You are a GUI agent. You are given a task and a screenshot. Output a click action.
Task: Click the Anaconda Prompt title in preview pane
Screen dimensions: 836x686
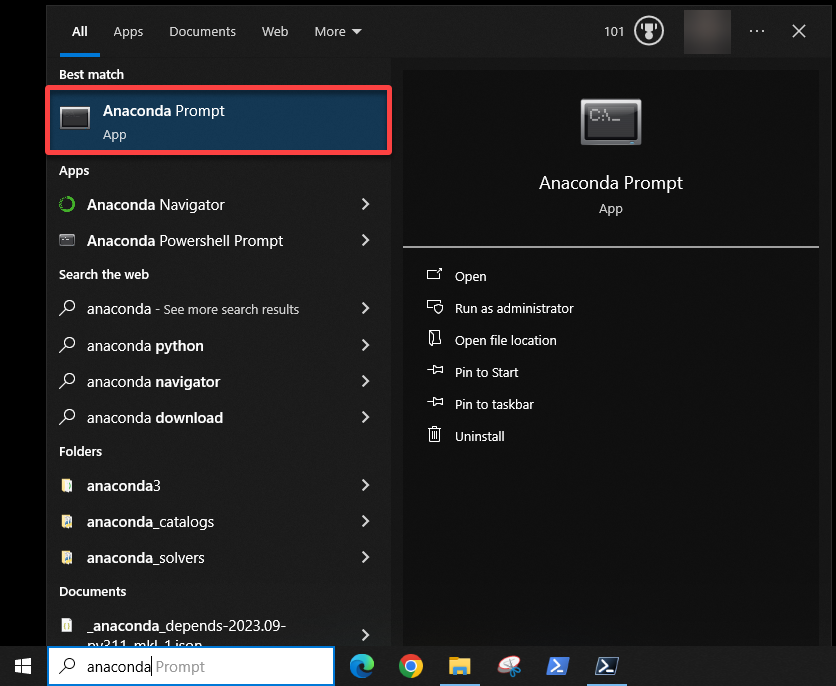click(x=610, y=183)
